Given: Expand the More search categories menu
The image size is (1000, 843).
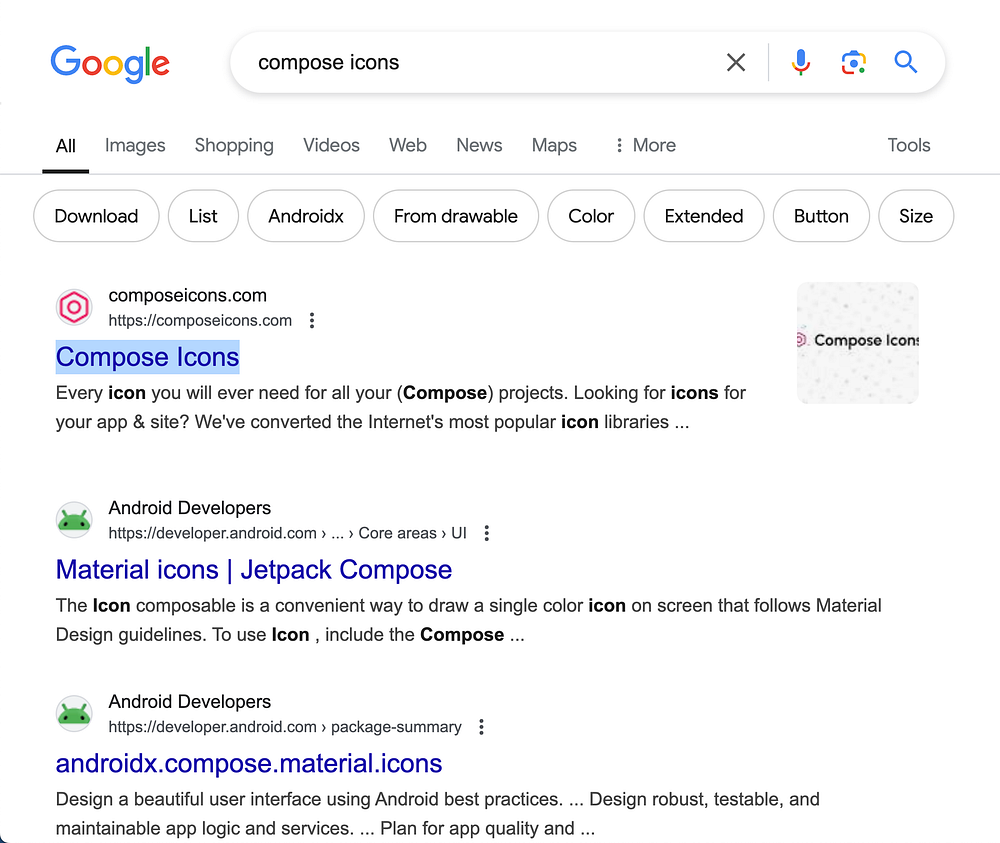Looking at the screenshot, I should click(x=645, y=145).
